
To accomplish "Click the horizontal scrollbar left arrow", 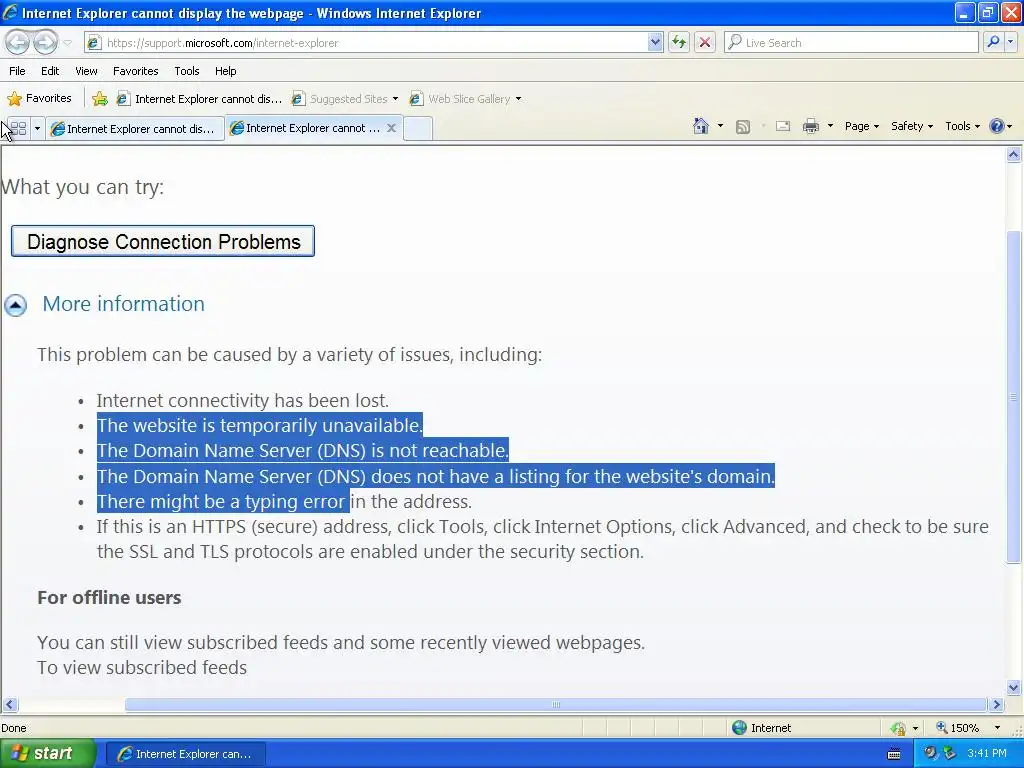I will point(9,705).
